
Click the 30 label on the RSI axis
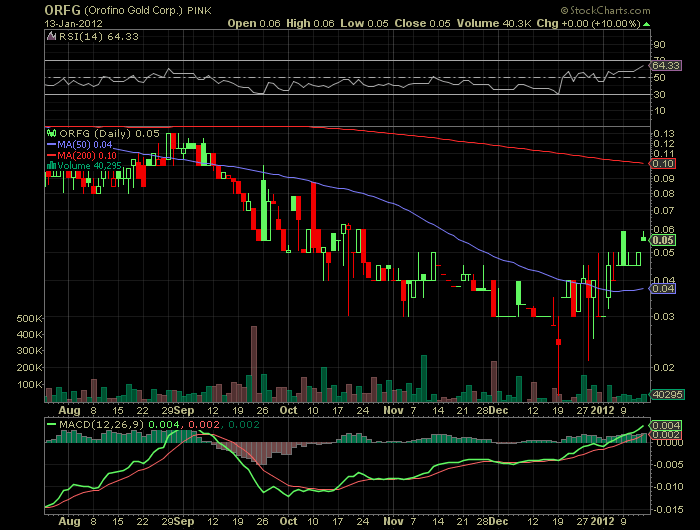point(659,94)
